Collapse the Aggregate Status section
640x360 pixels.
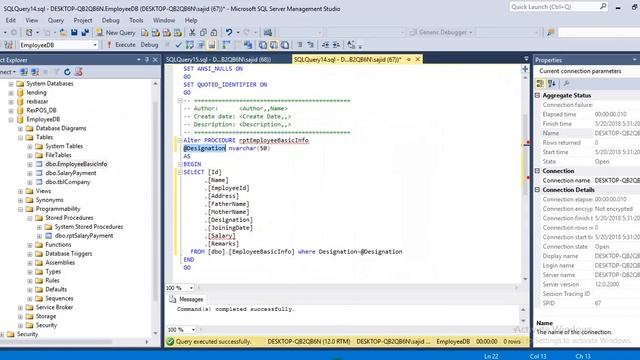[538, 95]
